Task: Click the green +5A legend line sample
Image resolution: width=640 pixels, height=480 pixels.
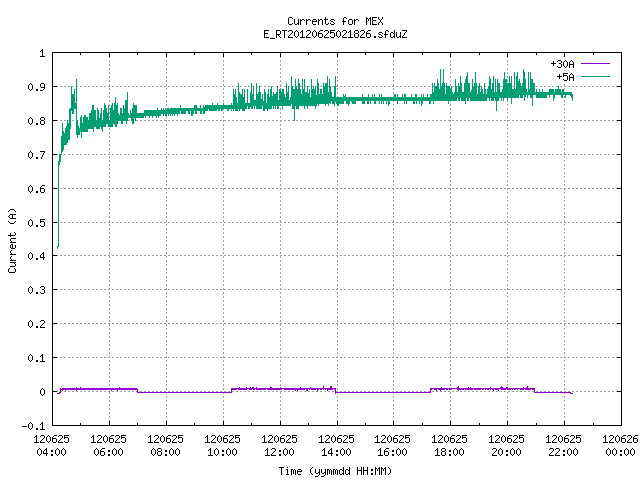Action: tap(595, 76)
